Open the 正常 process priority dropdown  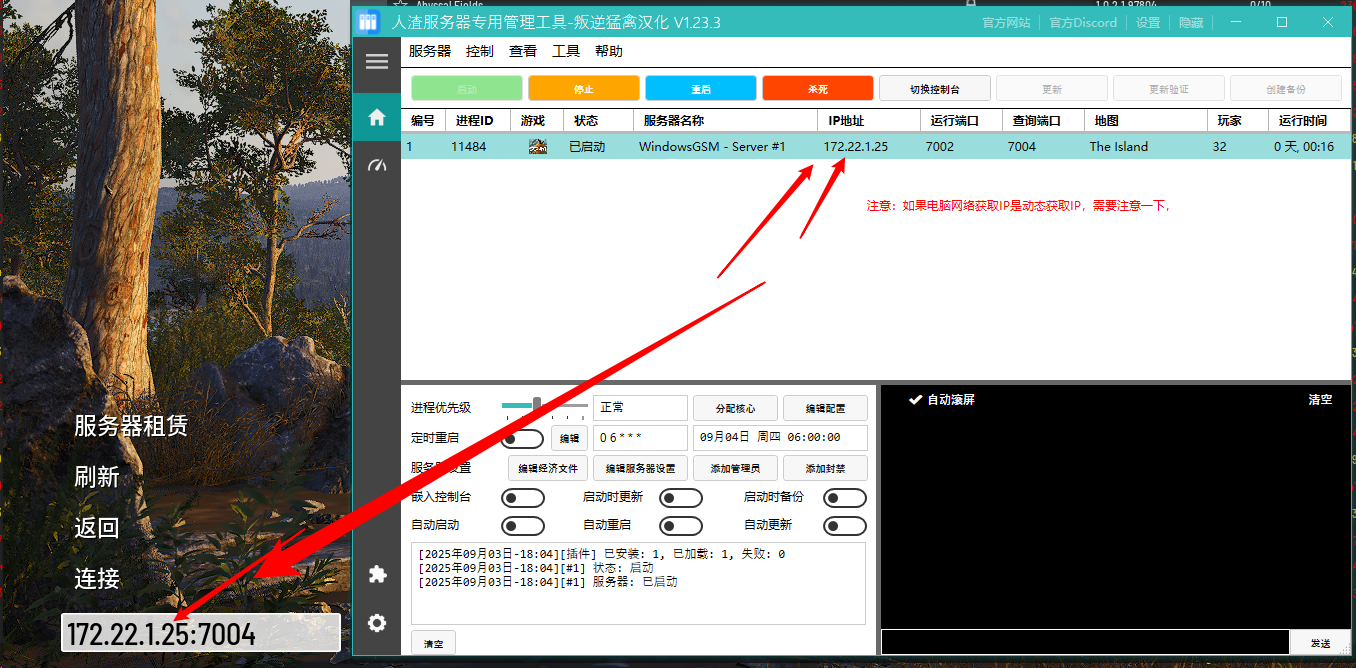point(640,408)
